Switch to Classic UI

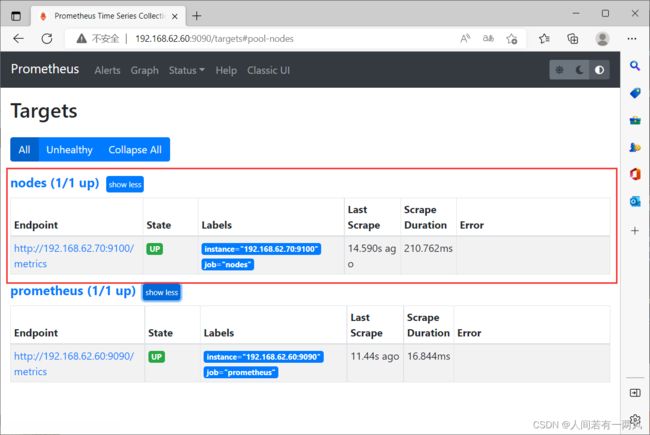coord(268,70)
